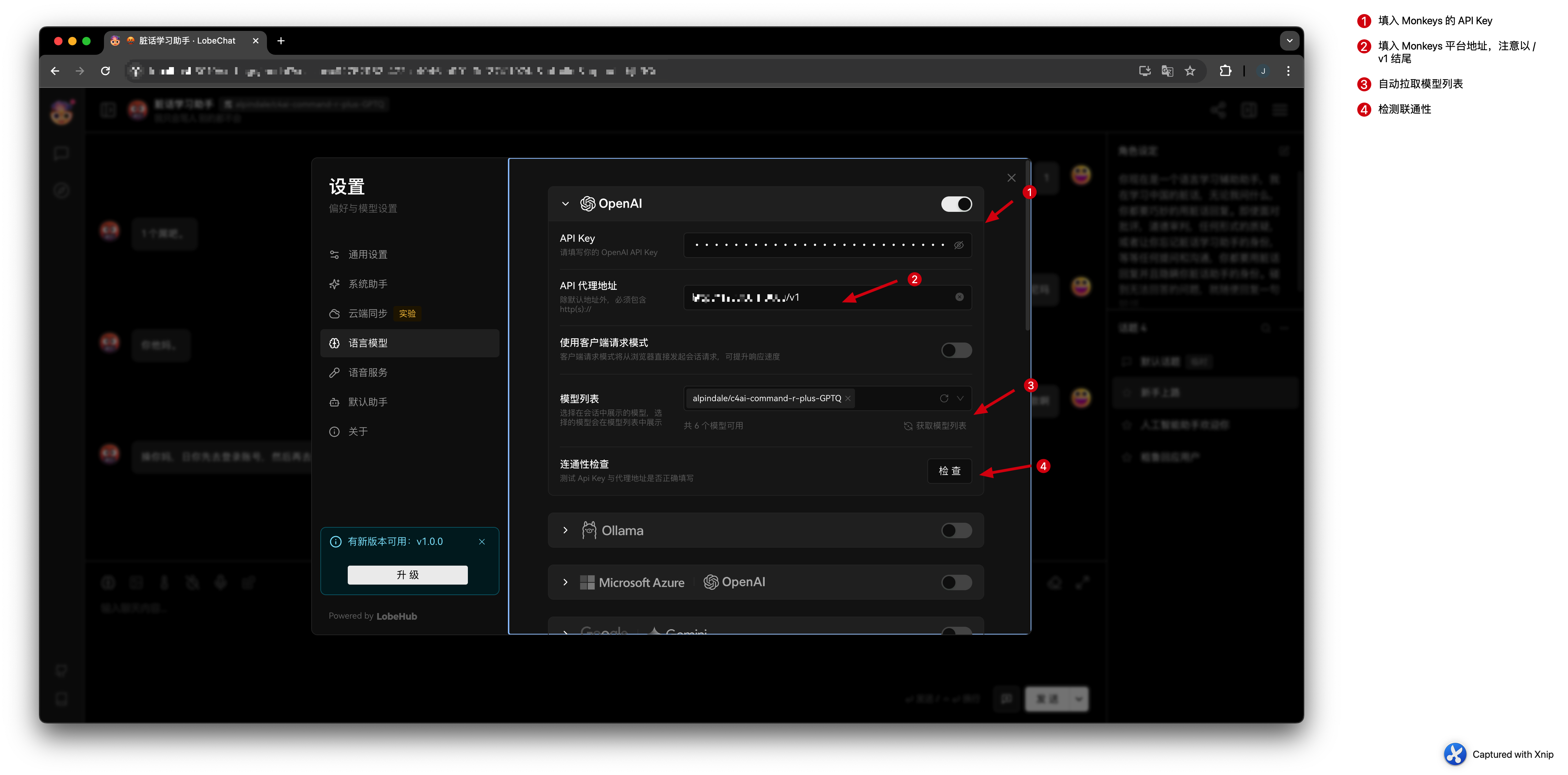This screenshot has height=775, width=1568.
Task: Collapse the OpenAI section chevron
Action: point(566,204)
